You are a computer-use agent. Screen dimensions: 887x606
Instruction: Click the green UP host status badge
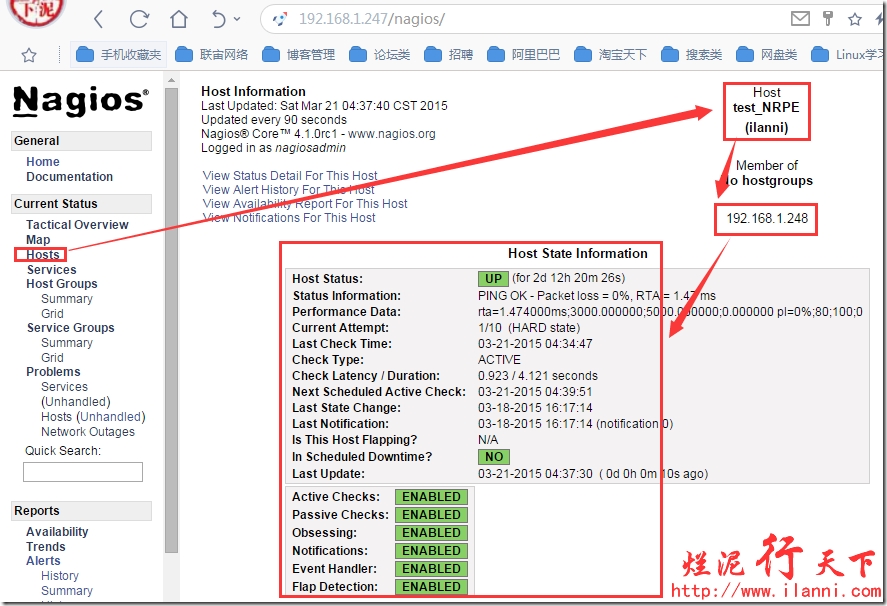pyautogui.click(x=493, y=278)
